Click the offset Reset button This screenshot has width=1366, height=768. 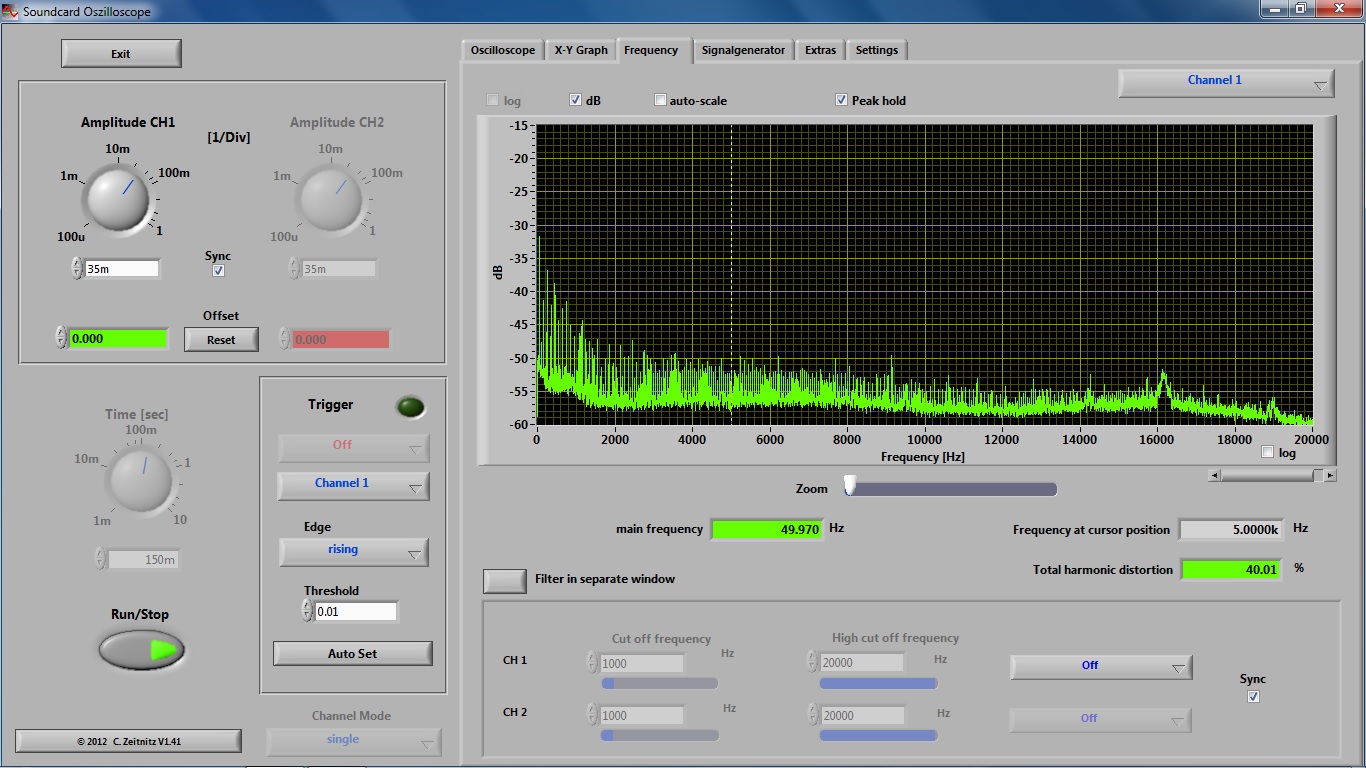coord(221,340)
